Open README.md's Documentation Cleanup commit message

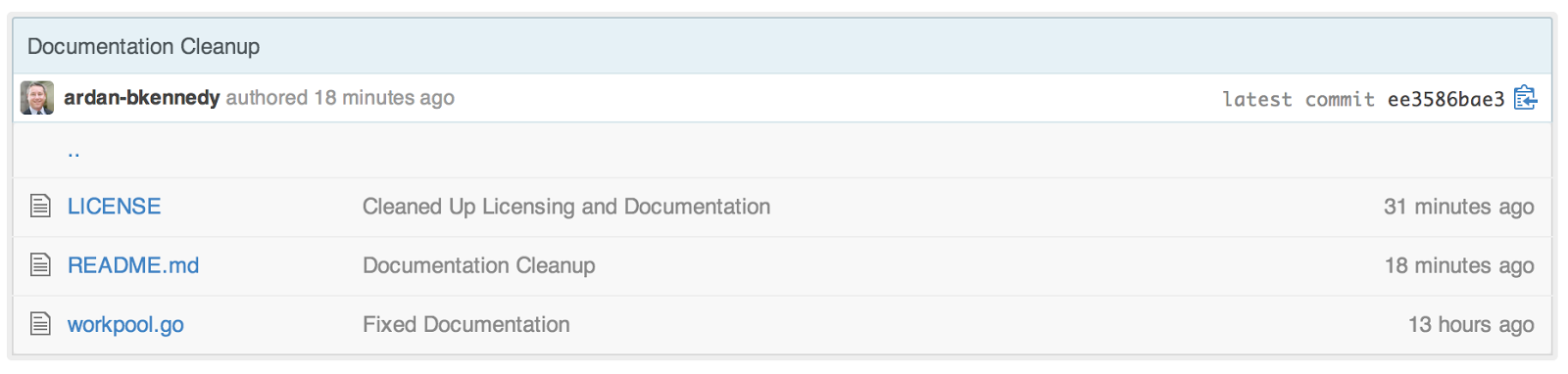coord(479,265)
